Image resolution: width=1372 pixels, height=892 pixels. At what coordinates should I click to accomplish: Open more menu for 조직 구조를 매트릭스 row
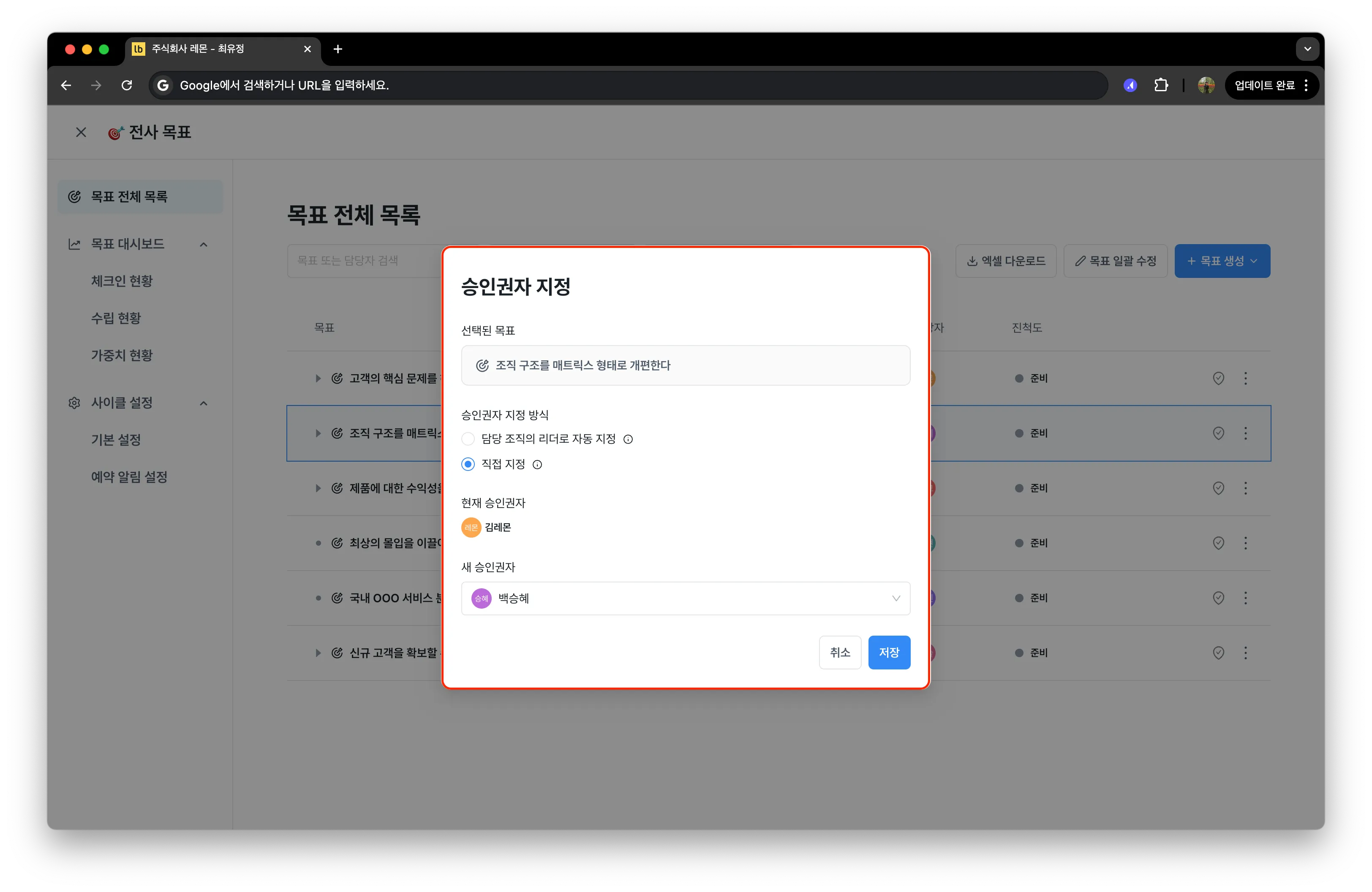1245,433
